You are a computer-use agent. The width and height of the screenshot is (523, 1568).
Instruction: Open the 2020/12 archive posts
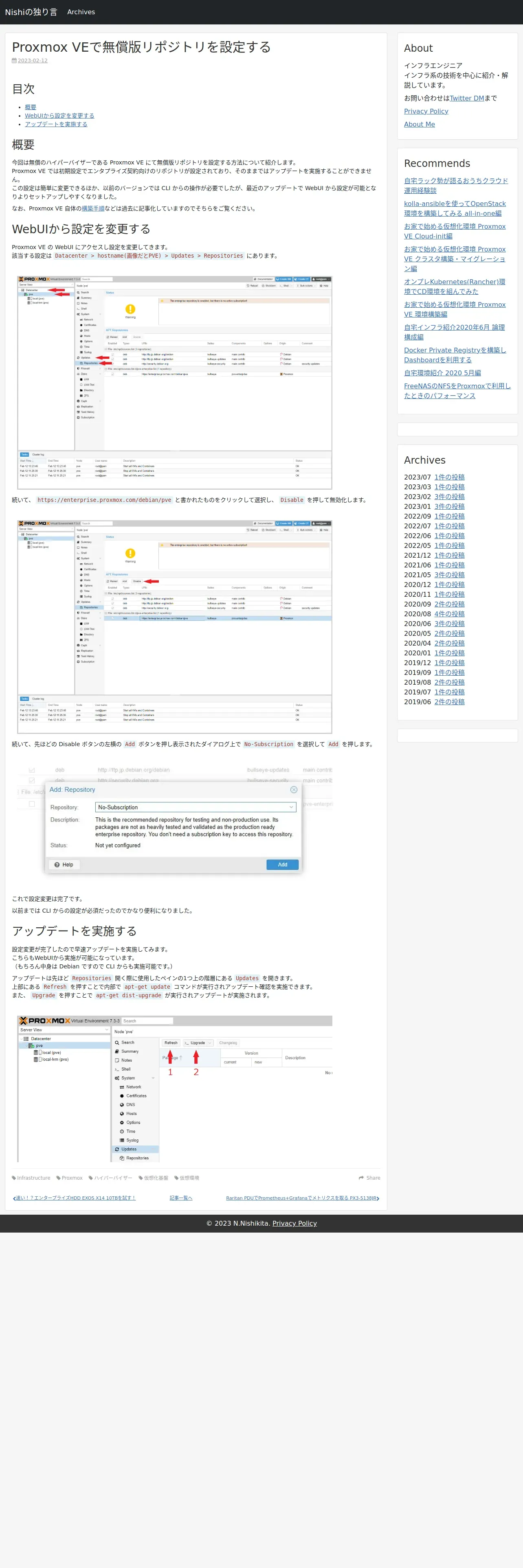click(449, 585)
